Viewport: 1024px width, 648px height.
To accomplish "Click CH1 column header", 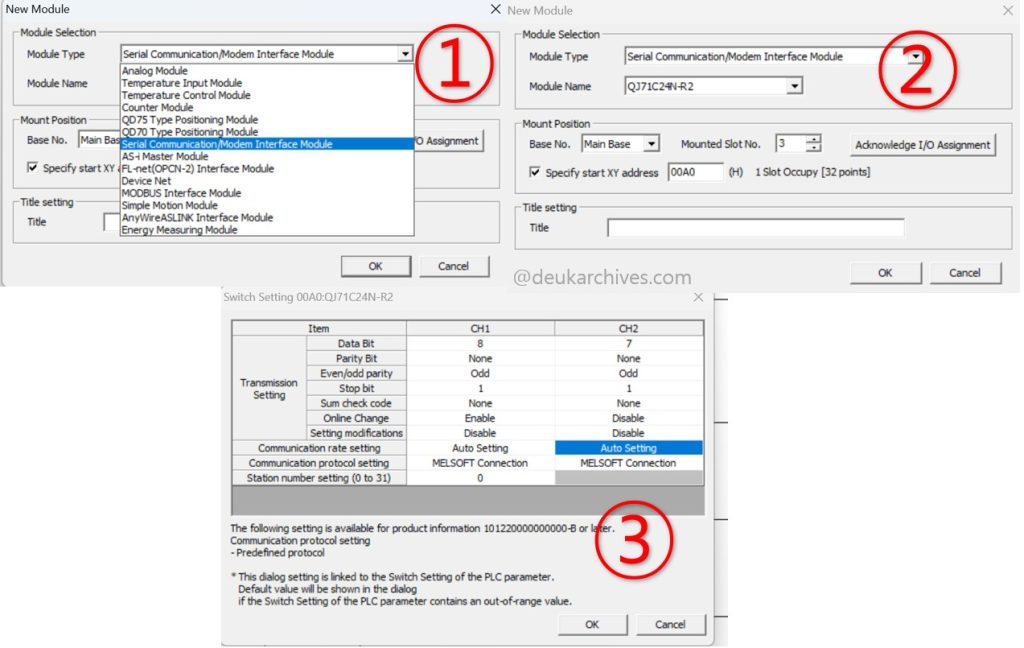I will 480,329.
